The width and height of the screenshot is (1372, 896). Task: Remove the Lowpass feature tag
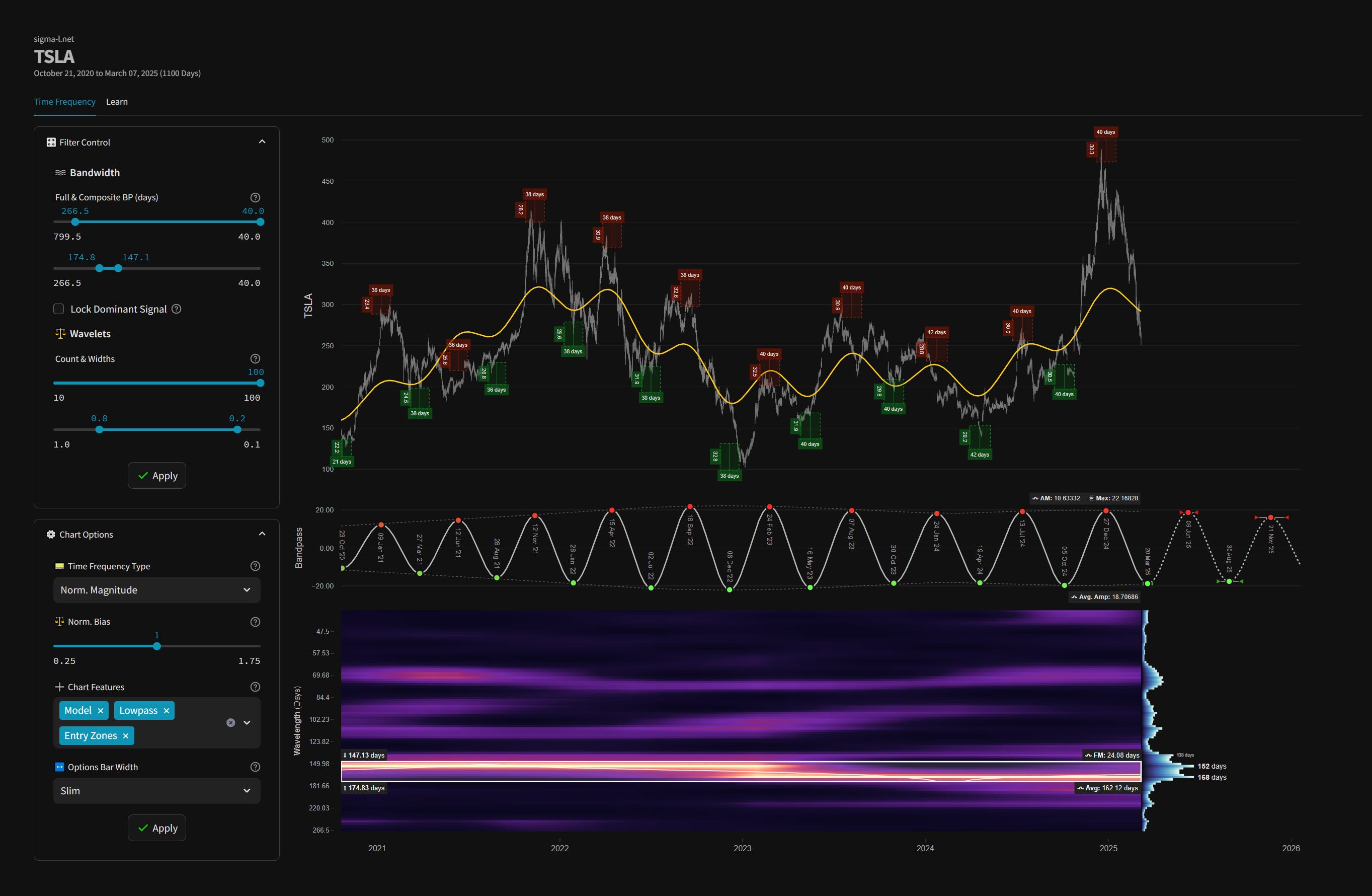(x=167, y=711)
